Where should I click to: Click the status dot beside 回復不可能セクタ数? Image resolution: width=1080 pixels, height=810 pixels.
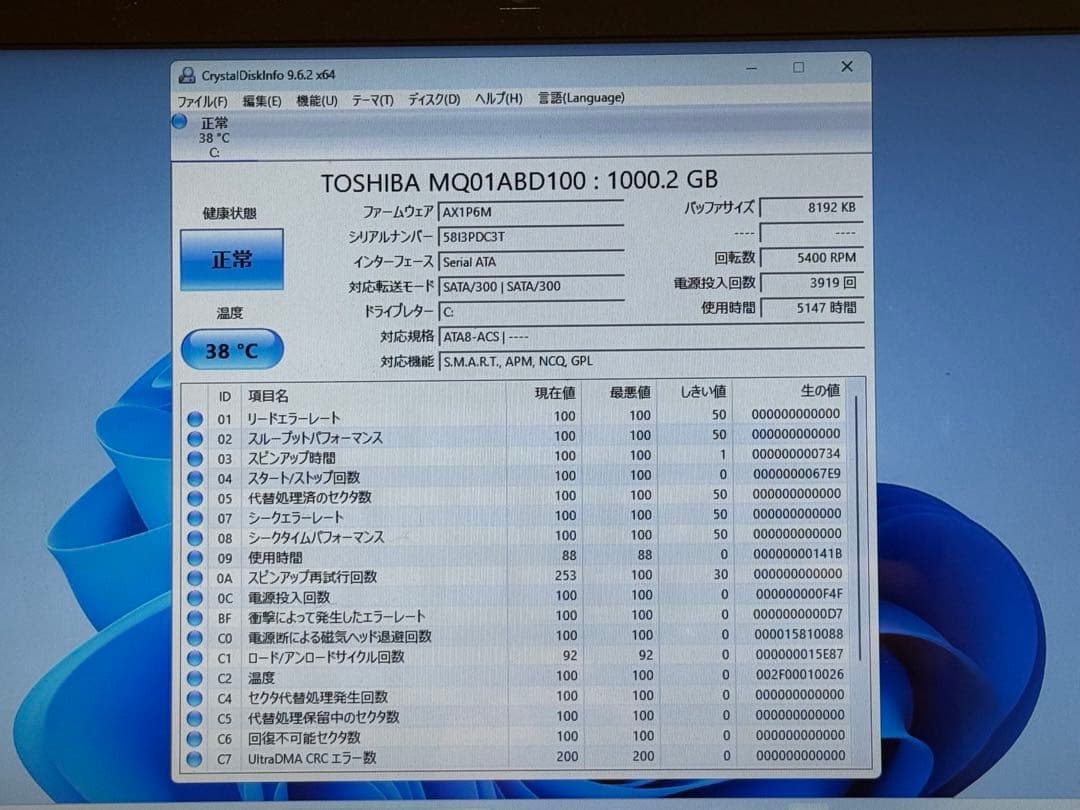194,737
